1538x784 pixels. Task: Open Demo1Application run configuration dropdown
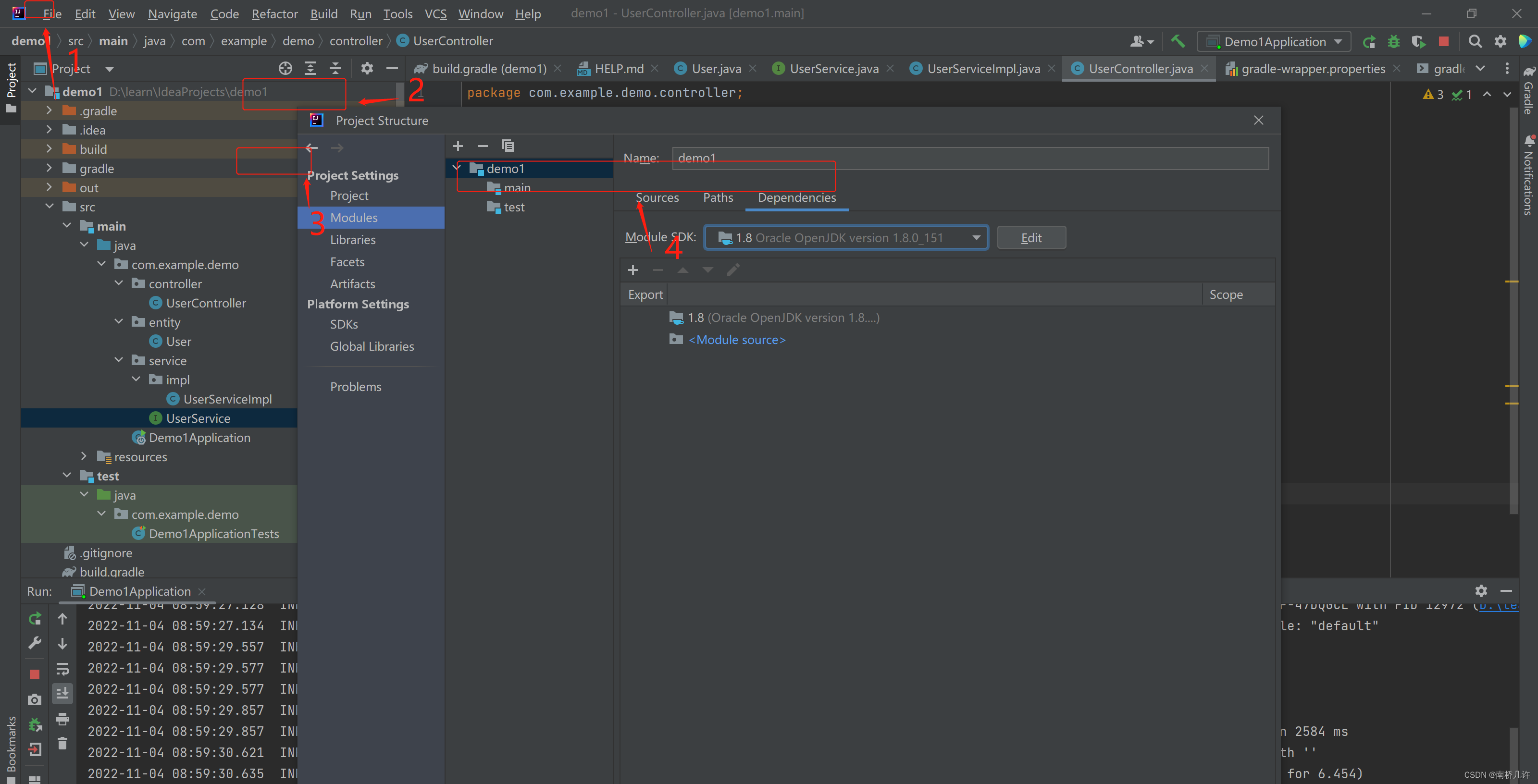(x=1274, y=42)
